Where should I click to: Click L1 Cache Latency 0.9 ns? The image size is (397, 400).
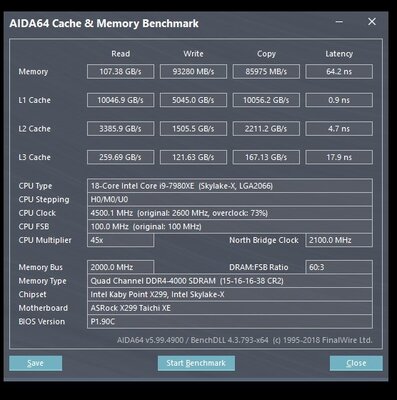(x=339, y=100)
